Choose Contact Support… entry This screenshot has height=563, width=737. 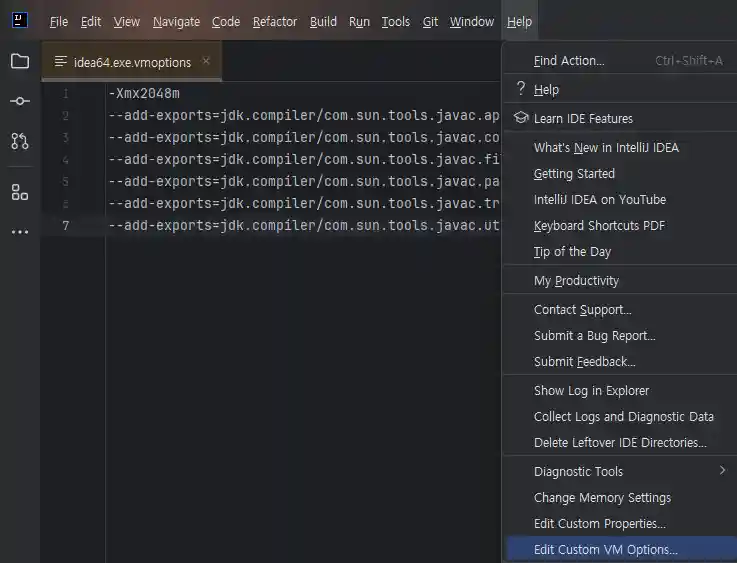point(620,310)
